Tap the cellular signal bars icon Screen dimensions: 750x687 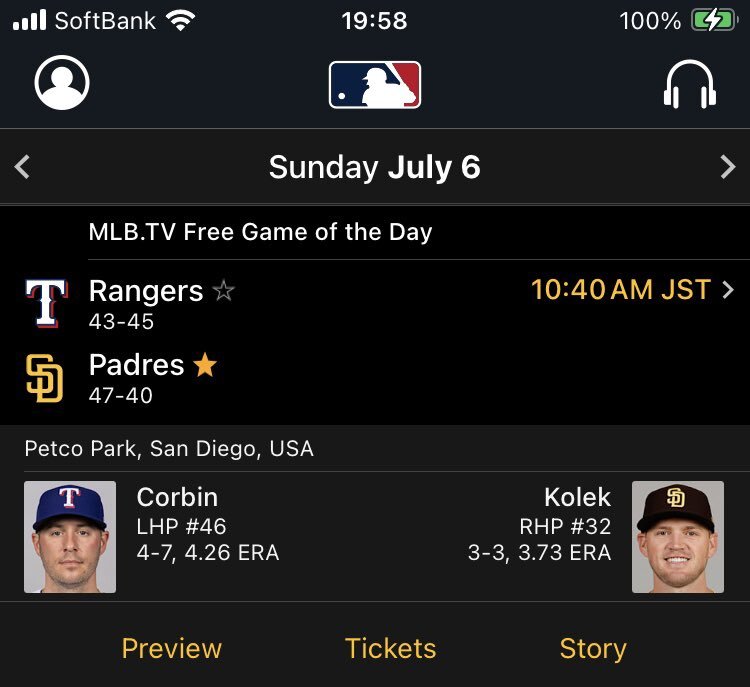[30, 20]
